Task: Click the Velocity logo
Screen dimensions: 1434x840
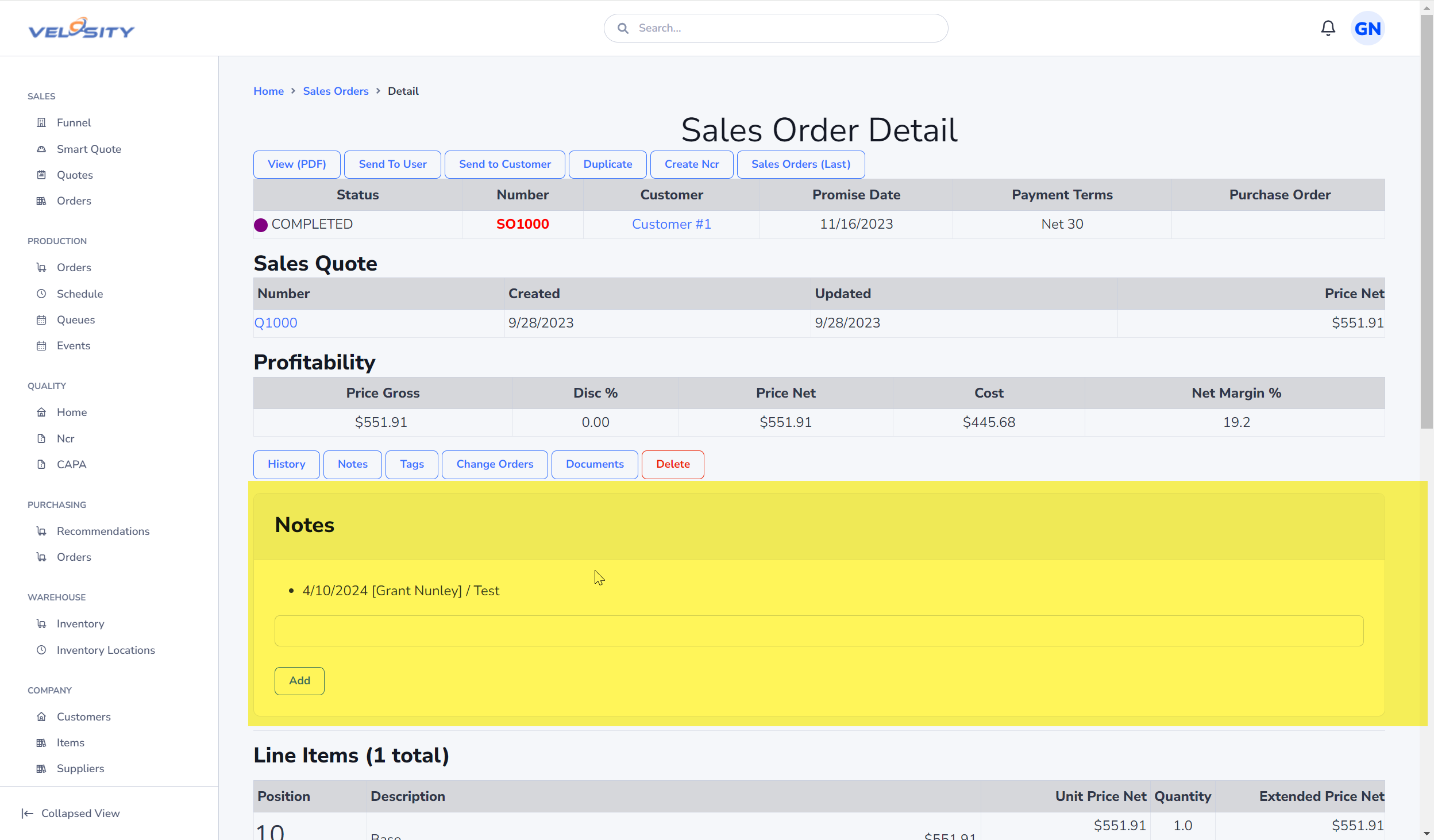Action: click(x=82, y=28)
